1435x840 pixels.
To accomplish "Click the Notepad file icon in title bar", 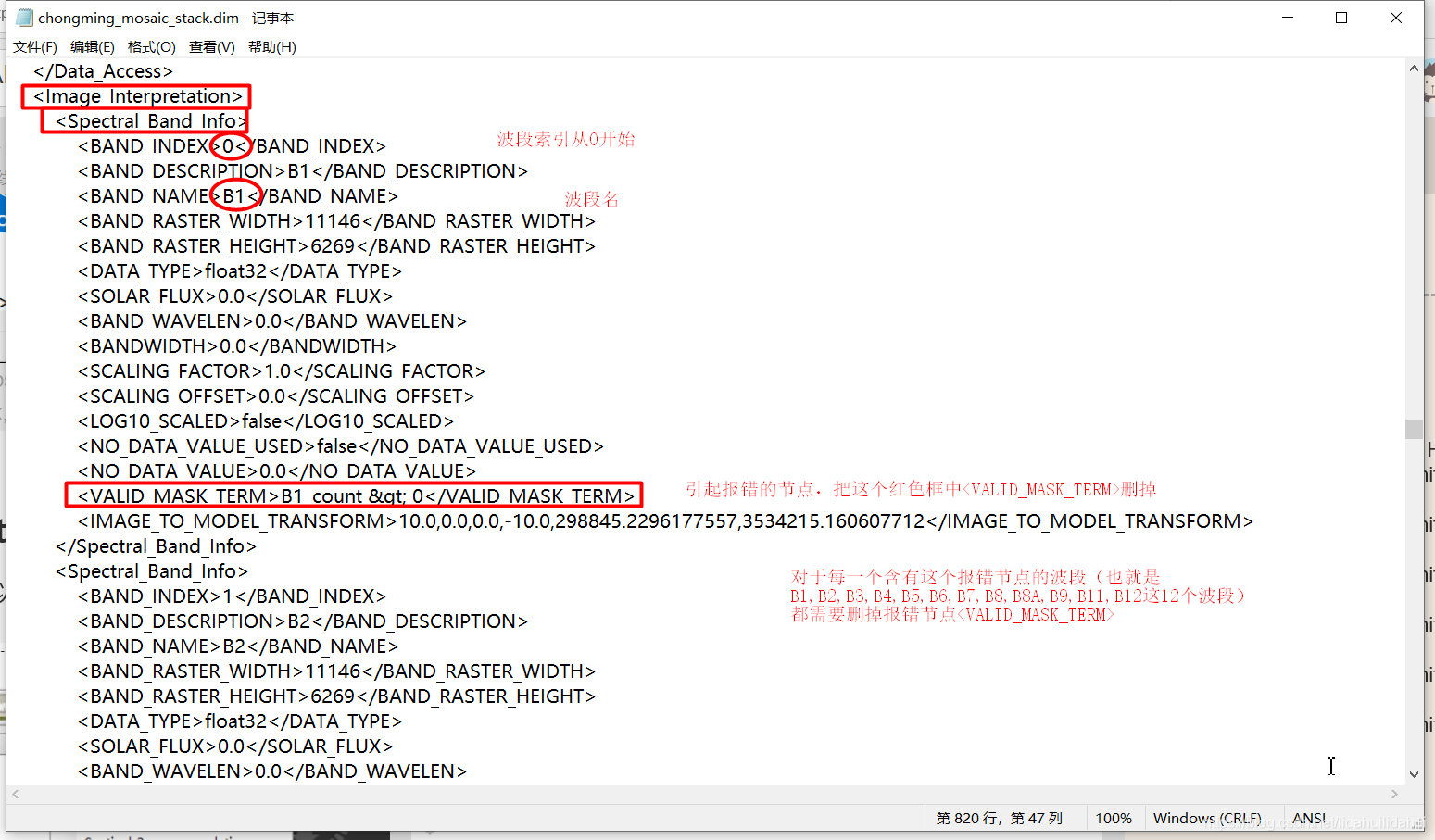I will click(x=24, y=18).
